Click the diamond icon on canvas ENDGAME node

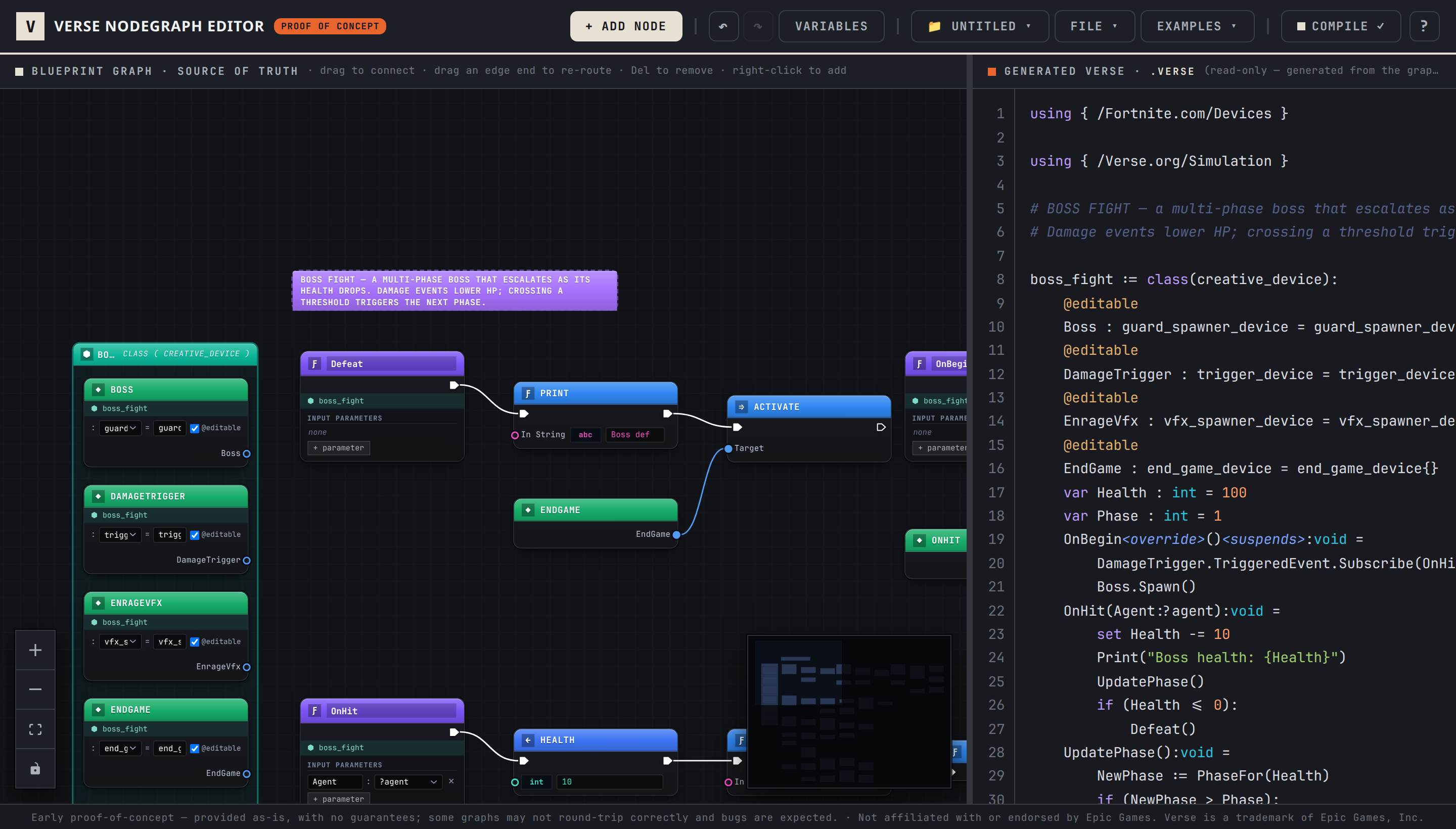[528, 510]
